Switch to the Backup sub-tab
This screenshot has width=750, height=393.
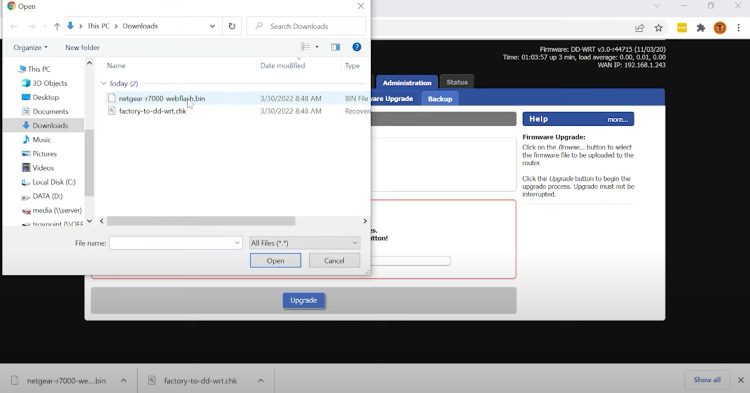click(440, 99)
